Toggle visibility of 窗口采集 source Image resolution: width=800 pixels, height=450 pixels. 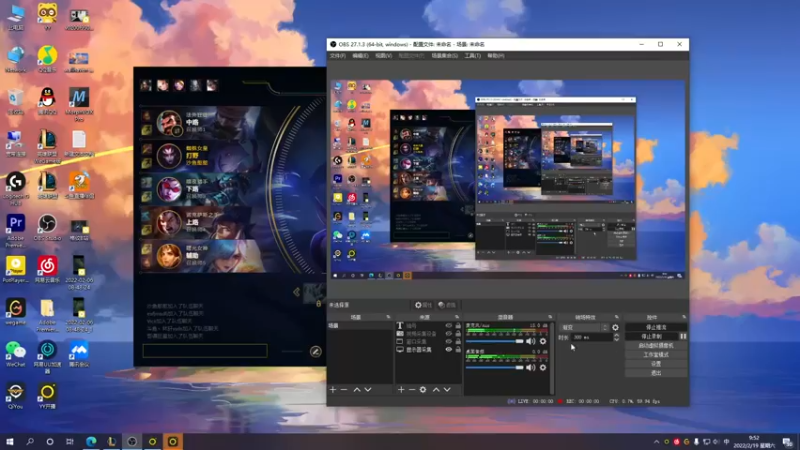[x=448, y=342]
